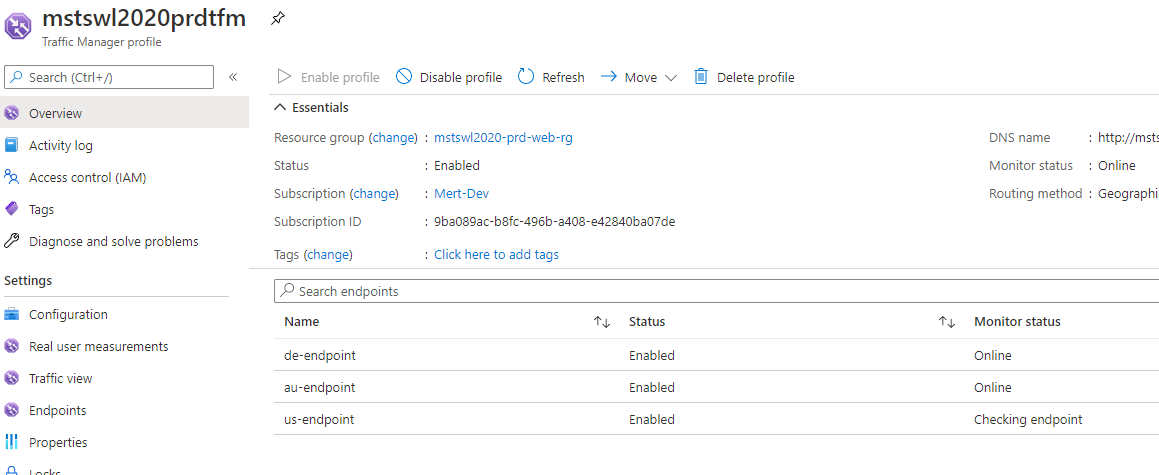Viewport: 1159px width, 475px height.
Task: Collapse the Essentials section
Action: click(x=279, y=107)
